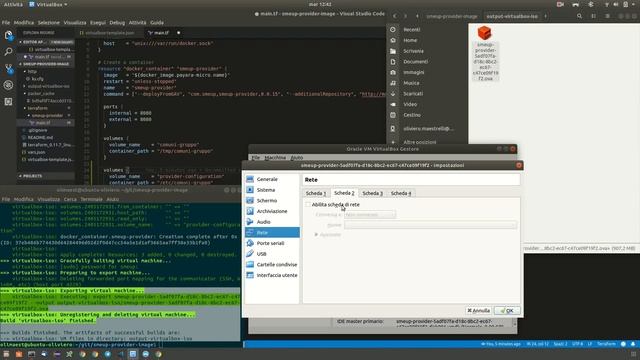Viewport: 640px width, 360px height.
Task: Switch to virtualbox-template.json editor tab
Action: pyautogui.click(x=109, y=33)
